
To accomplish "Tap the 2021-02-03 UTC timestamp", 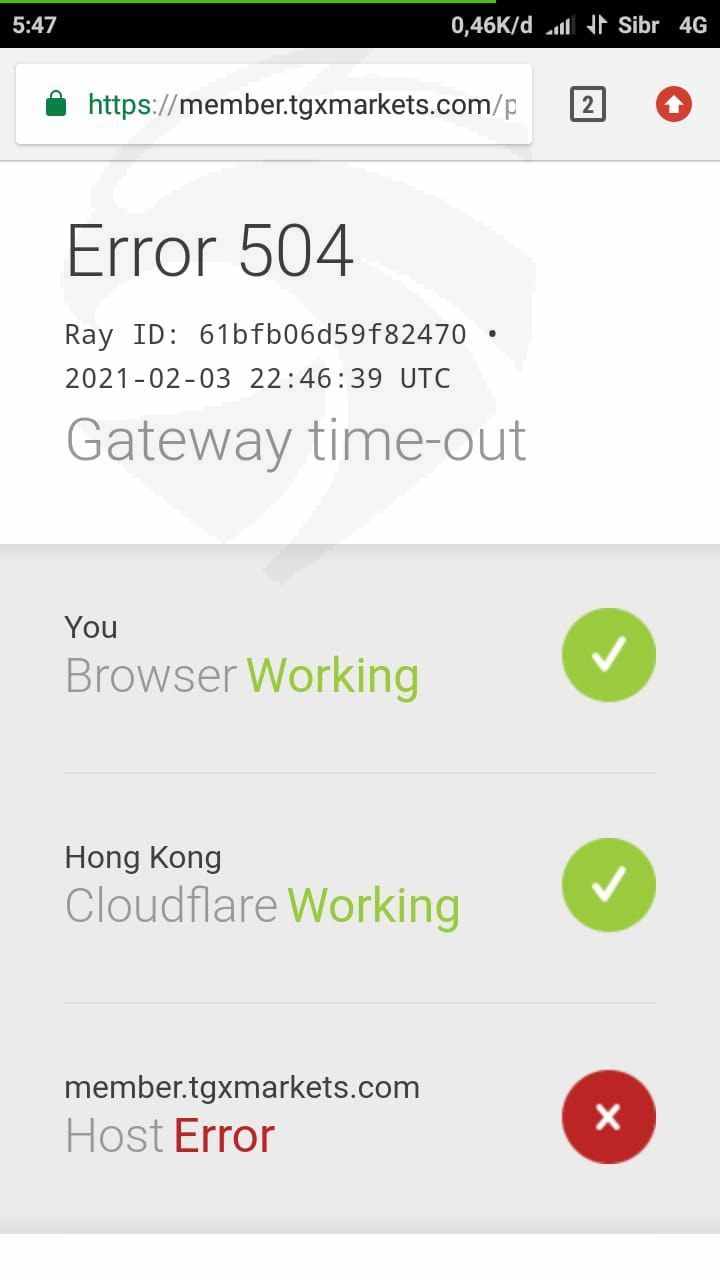I will (x=258, y=378).
